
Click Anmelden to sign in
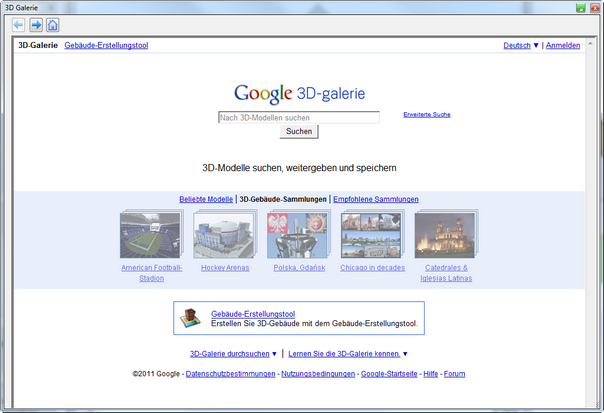[563, 45]
